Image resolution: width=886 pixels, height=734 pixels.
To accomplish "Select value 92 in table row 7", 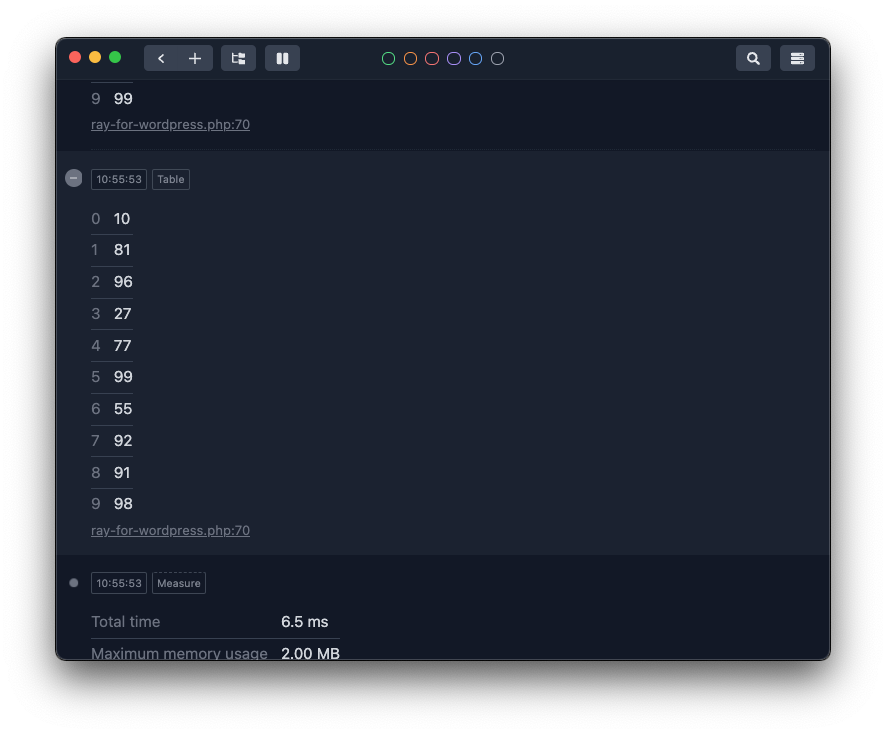I will click(123, 441).
